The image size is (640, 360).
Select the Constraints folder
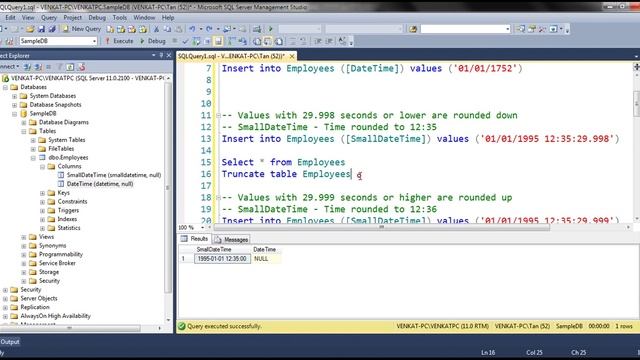tap(67, 202)
